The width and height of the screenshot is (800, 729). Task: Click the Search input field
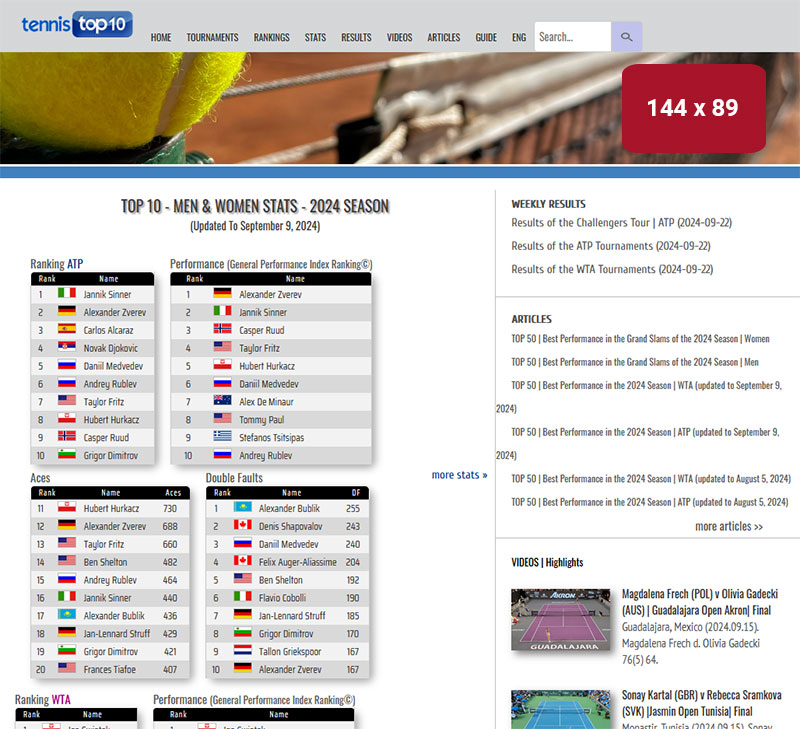(x=572, y=37)
